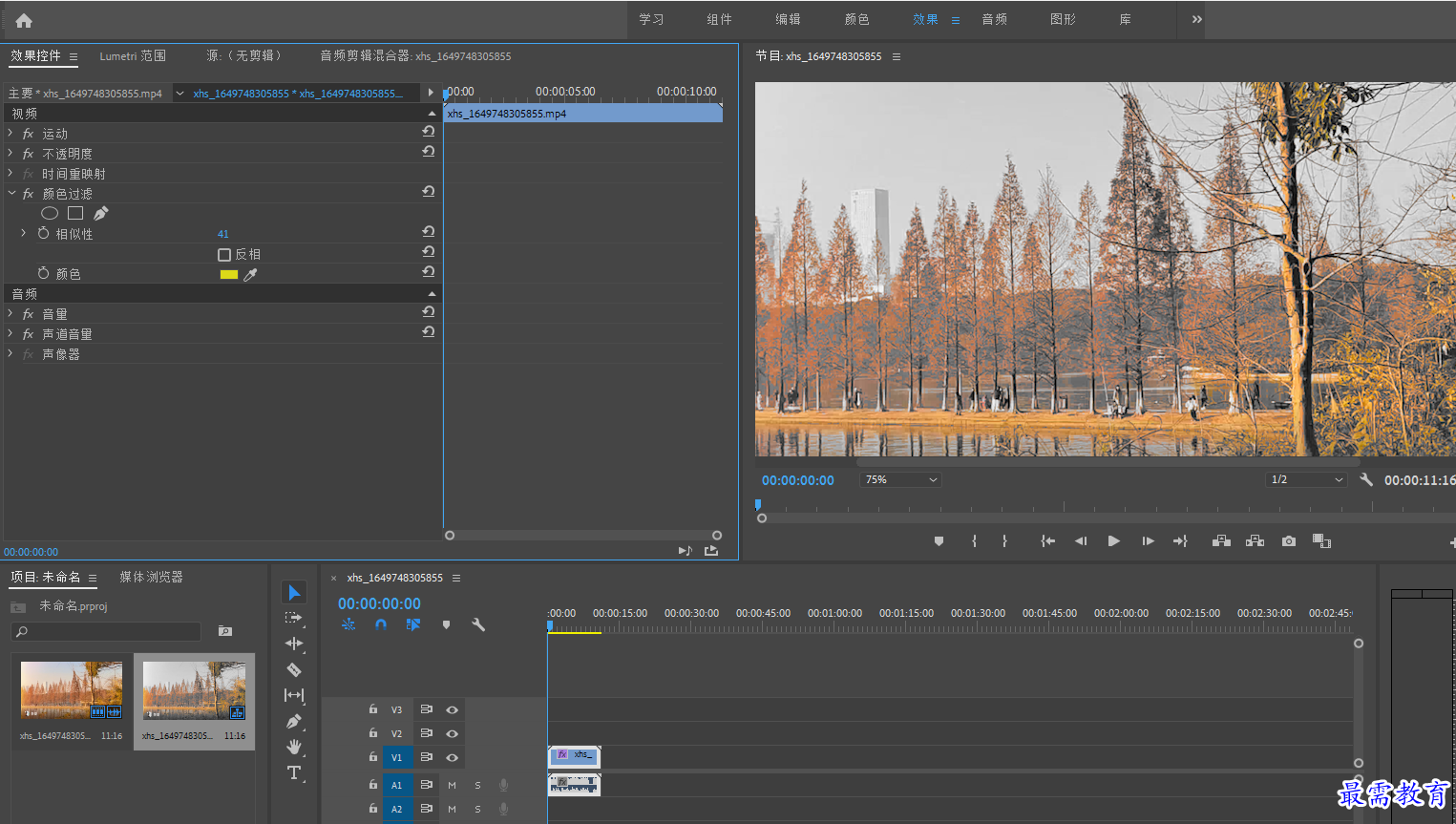Reset the 运动 effect

click(x=429, y=132)
